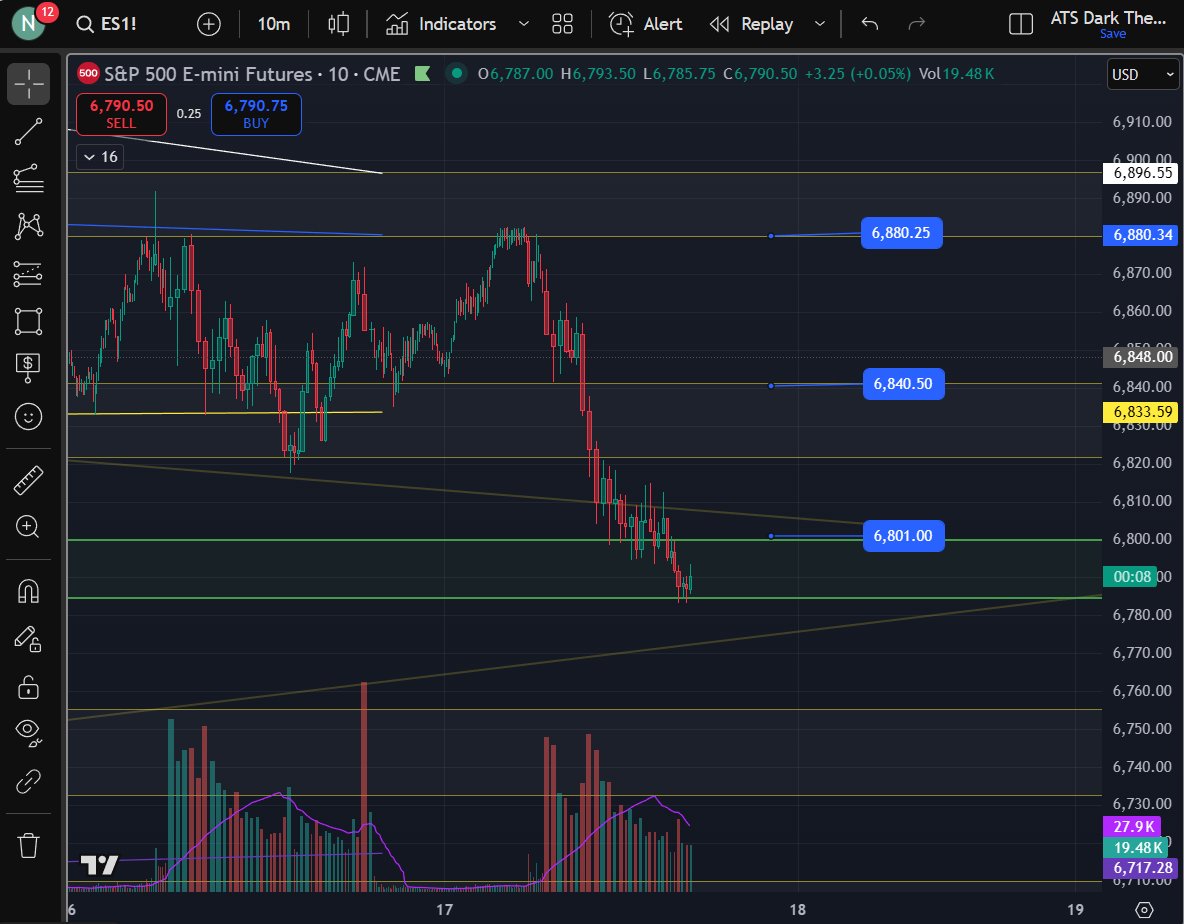Screen dimensions: 1184x924
Task: Click the 6,896.55 price scale label
Action: (1140, 173)
